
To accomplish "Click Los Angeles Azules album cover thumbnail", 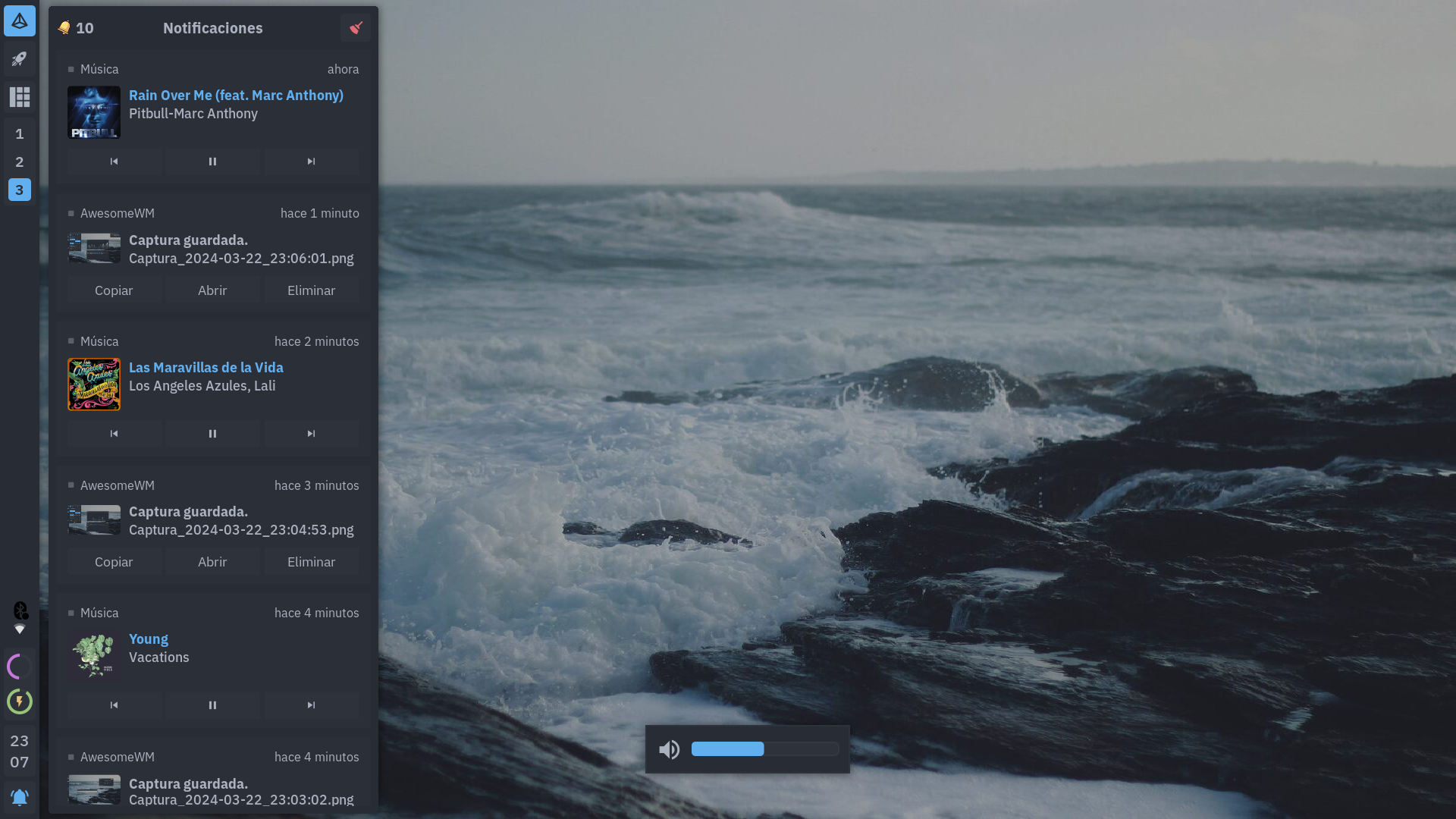I will [x=94, y=384].
